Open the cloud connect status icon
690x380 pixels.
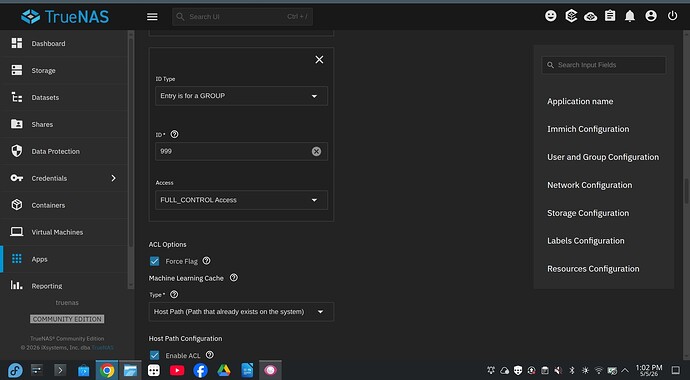pyautogui.click(x=591, y=17)
